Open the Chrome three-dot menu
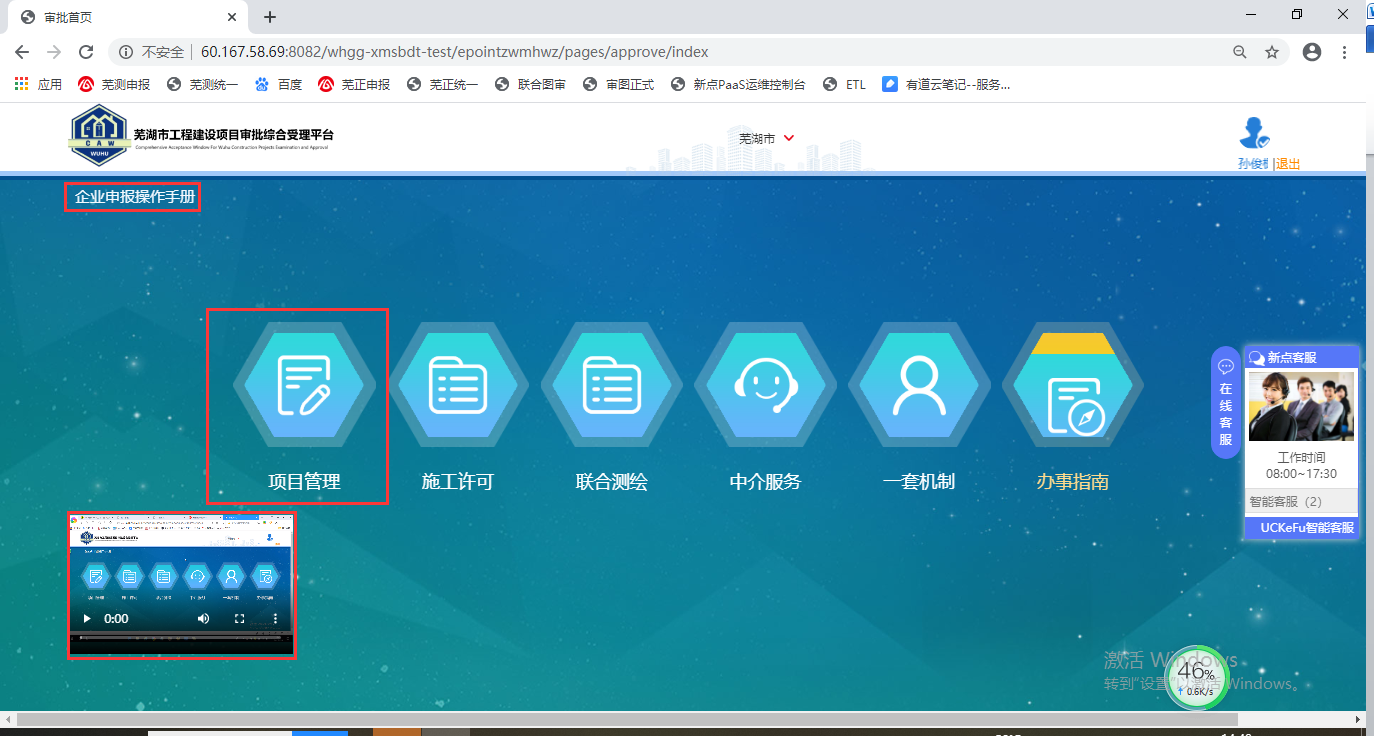The width and height of the screenshot is (1374, 736). coord(1345,52)
